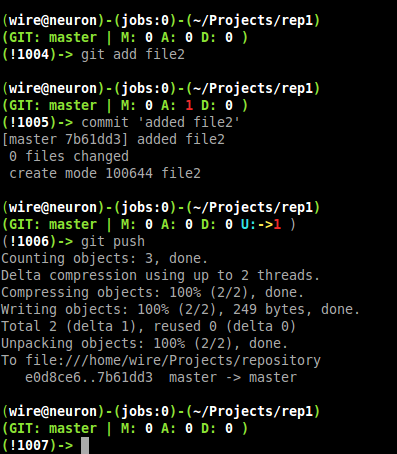This screenshot has width=397, height=454.
Task: Click the cyan 'U:' unpushed indicator
Action: [x=248, y=224]
